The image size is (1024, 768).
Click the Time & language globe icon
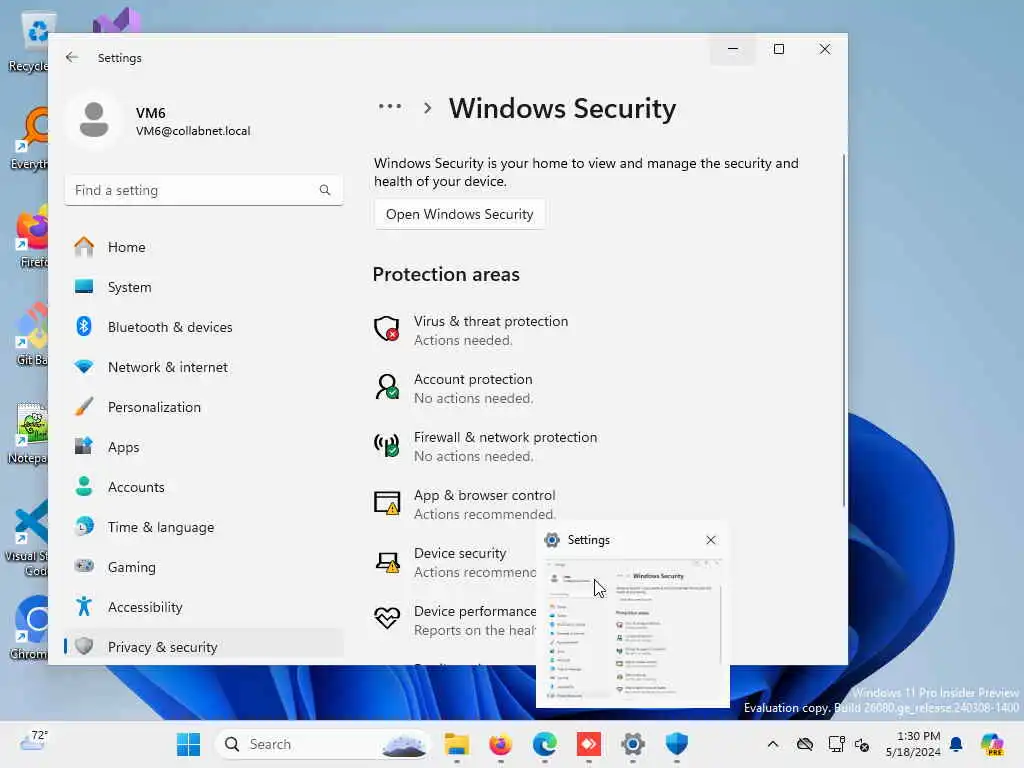[84, 526]
